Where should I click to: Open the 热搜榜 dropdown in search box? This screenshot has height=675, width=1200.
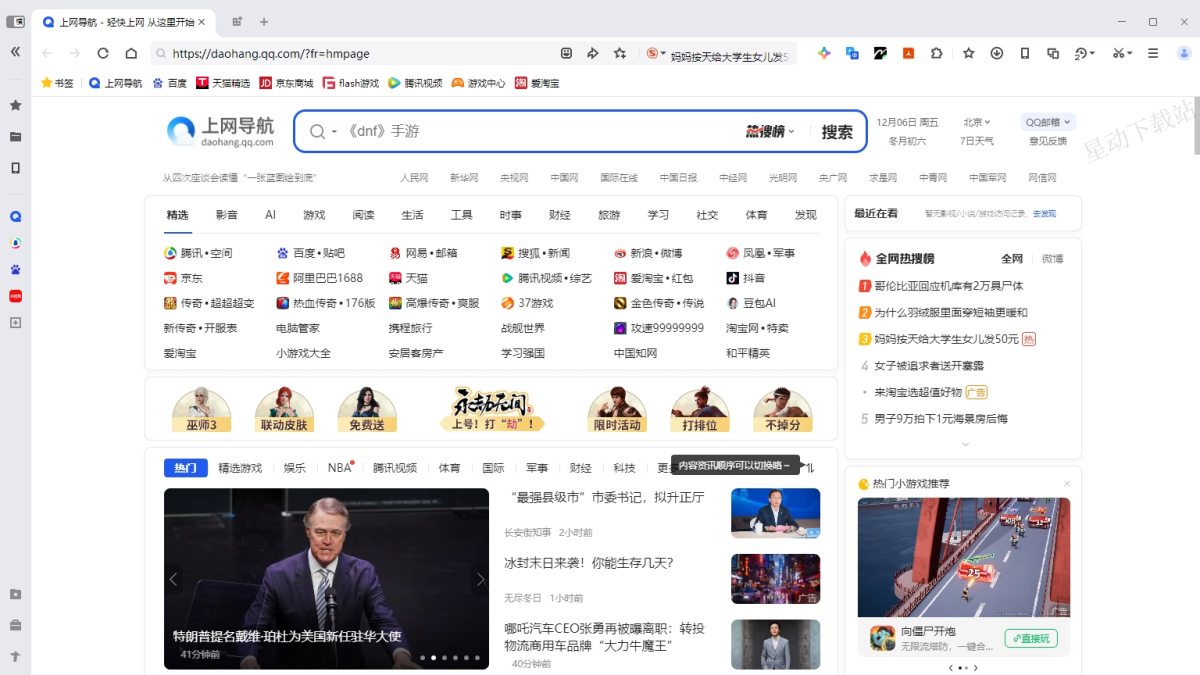point(770,131)
